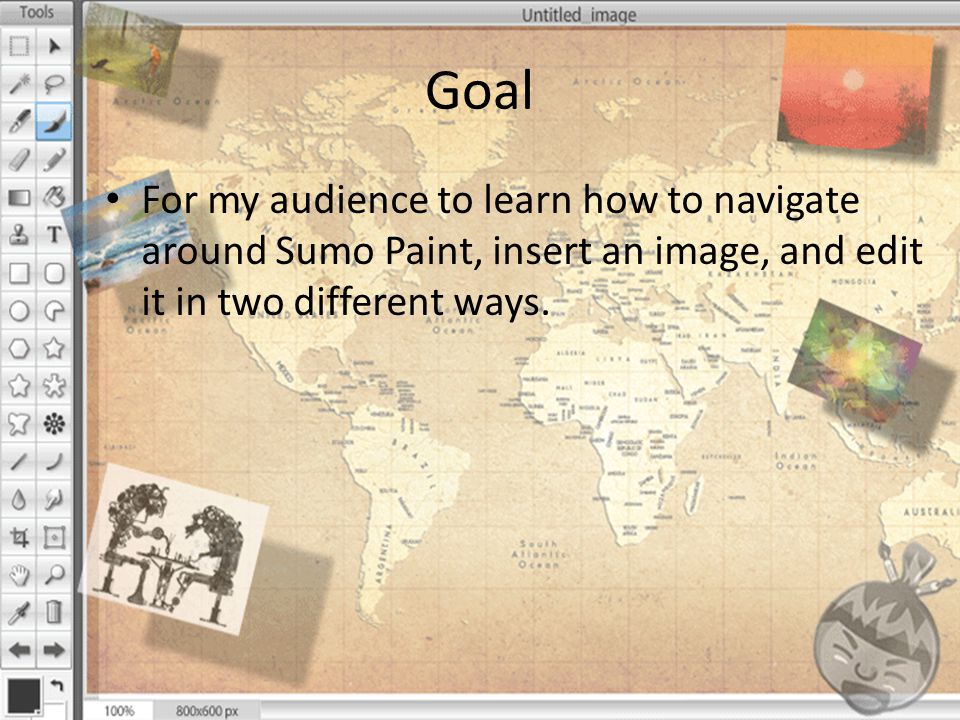Select the Polygon hexagon tool
The image size is (960, 720).
click(x=19, y=348)
